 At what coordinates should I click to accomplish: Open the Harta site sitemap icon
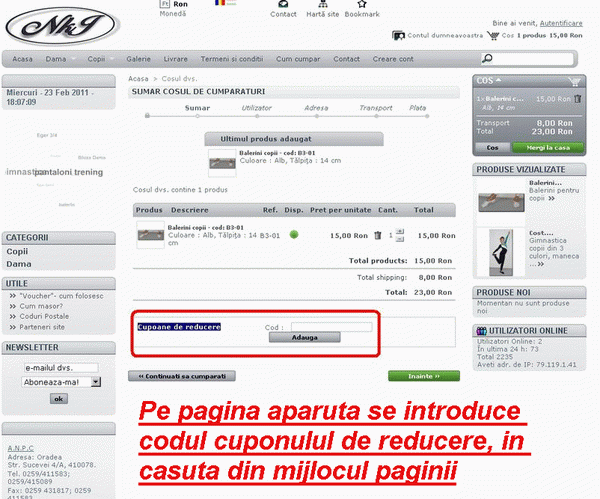point(323,4)
